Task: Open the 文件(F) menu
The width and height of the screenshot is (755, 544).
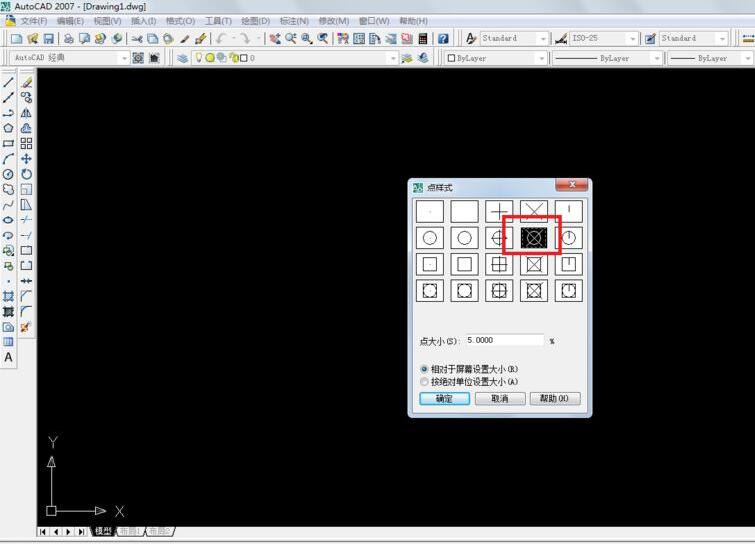Action: (x=33, y=21)
